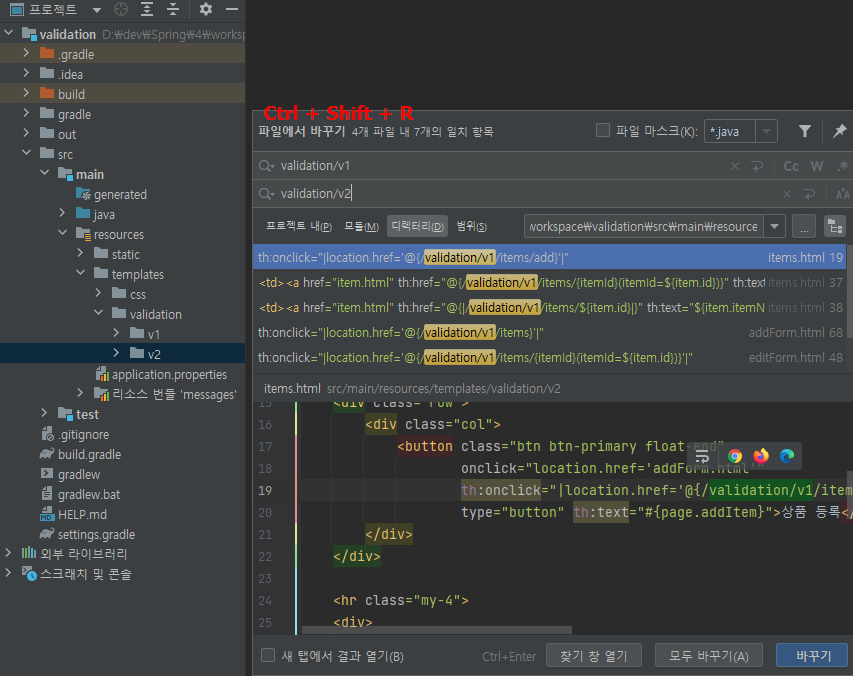
Task: Select the generated folder
Action: tap(112, 194)
